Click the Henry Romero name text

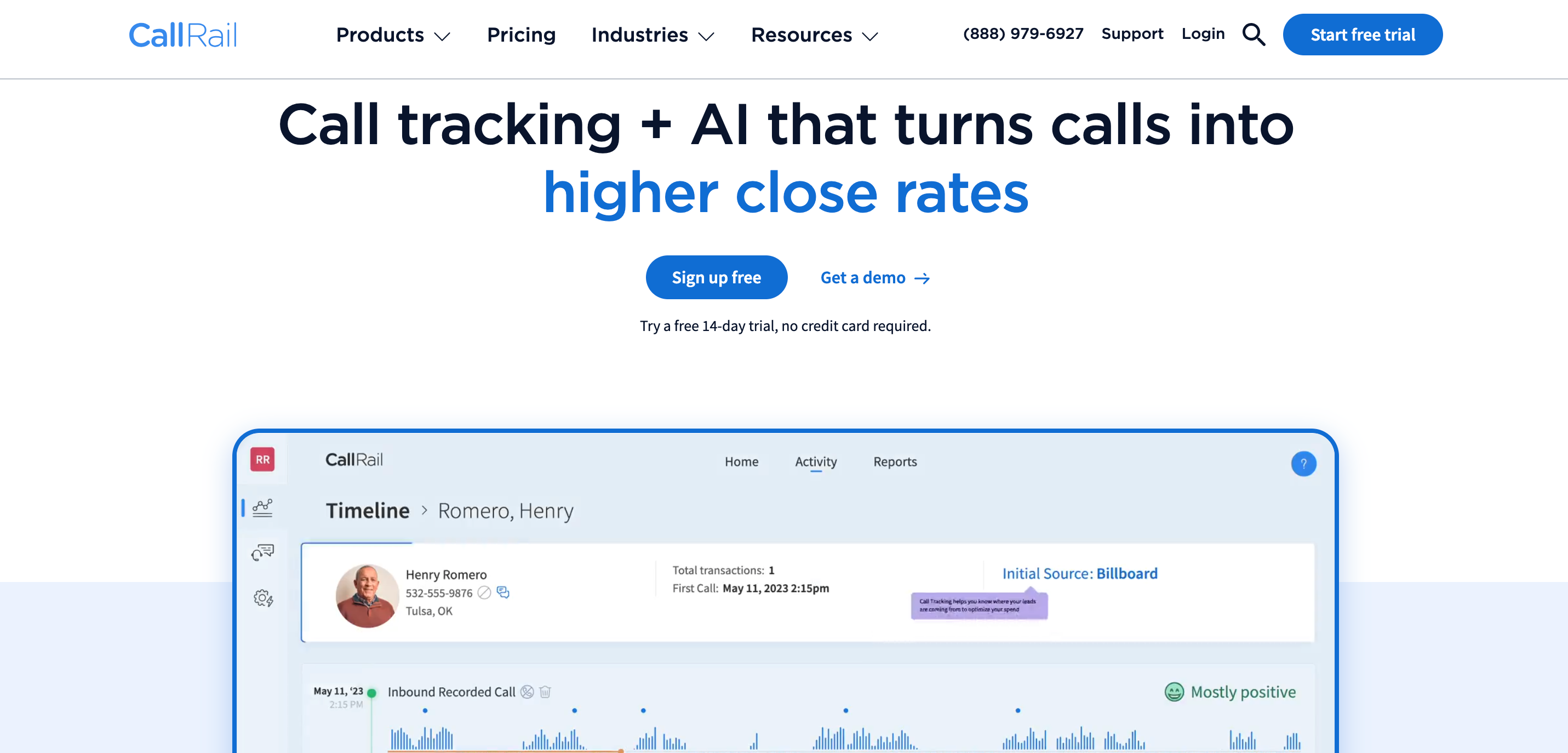445,575
